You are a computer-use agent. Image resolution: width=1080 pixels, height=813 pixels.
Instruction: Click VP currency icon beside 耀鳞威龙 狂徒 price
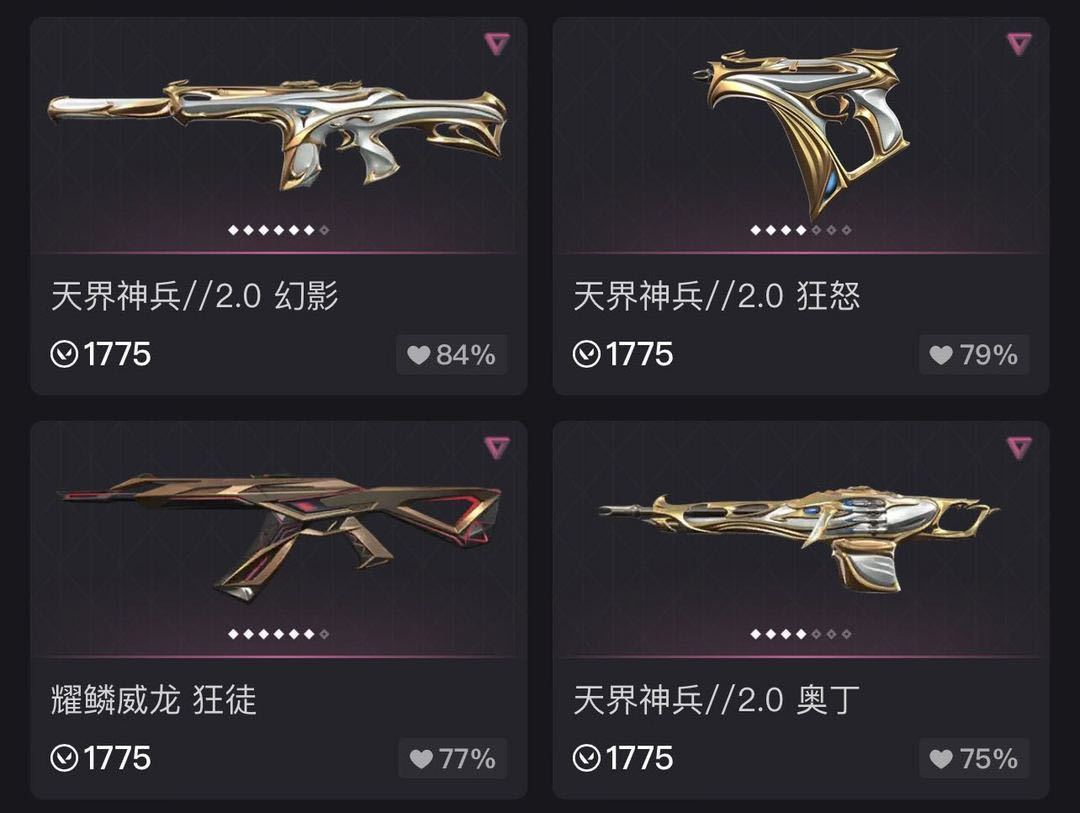pos(64,759)
